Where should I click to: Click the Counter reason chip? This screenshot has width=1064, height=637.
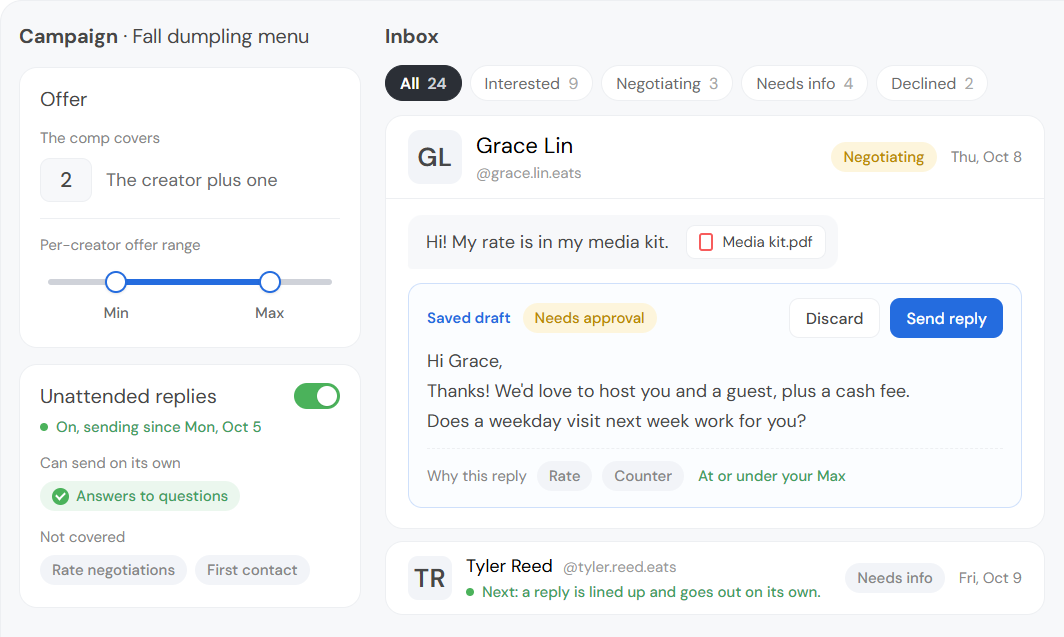[x=643, y=476]
